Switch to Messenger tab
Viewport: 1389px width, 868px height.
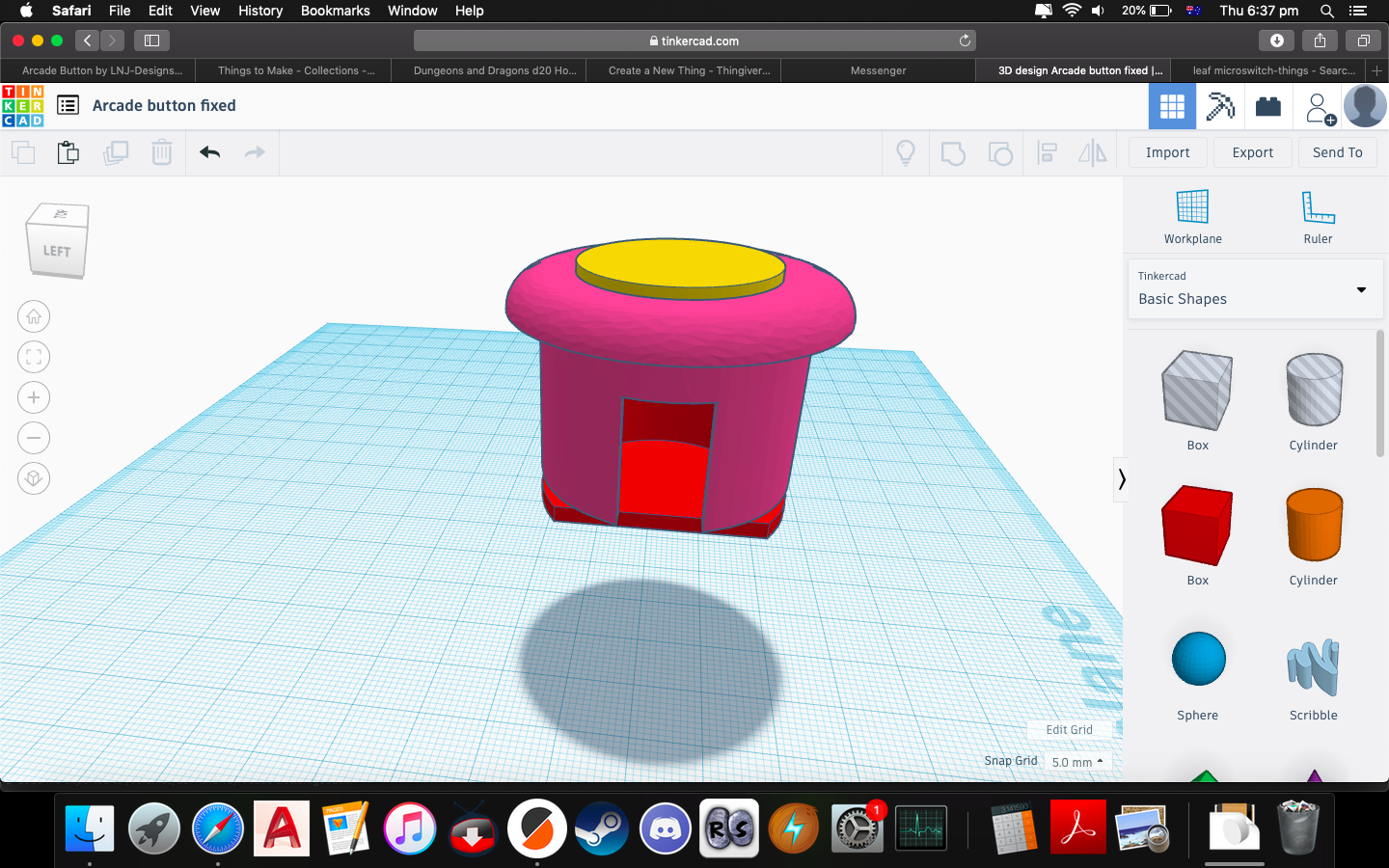coord(878,70)
